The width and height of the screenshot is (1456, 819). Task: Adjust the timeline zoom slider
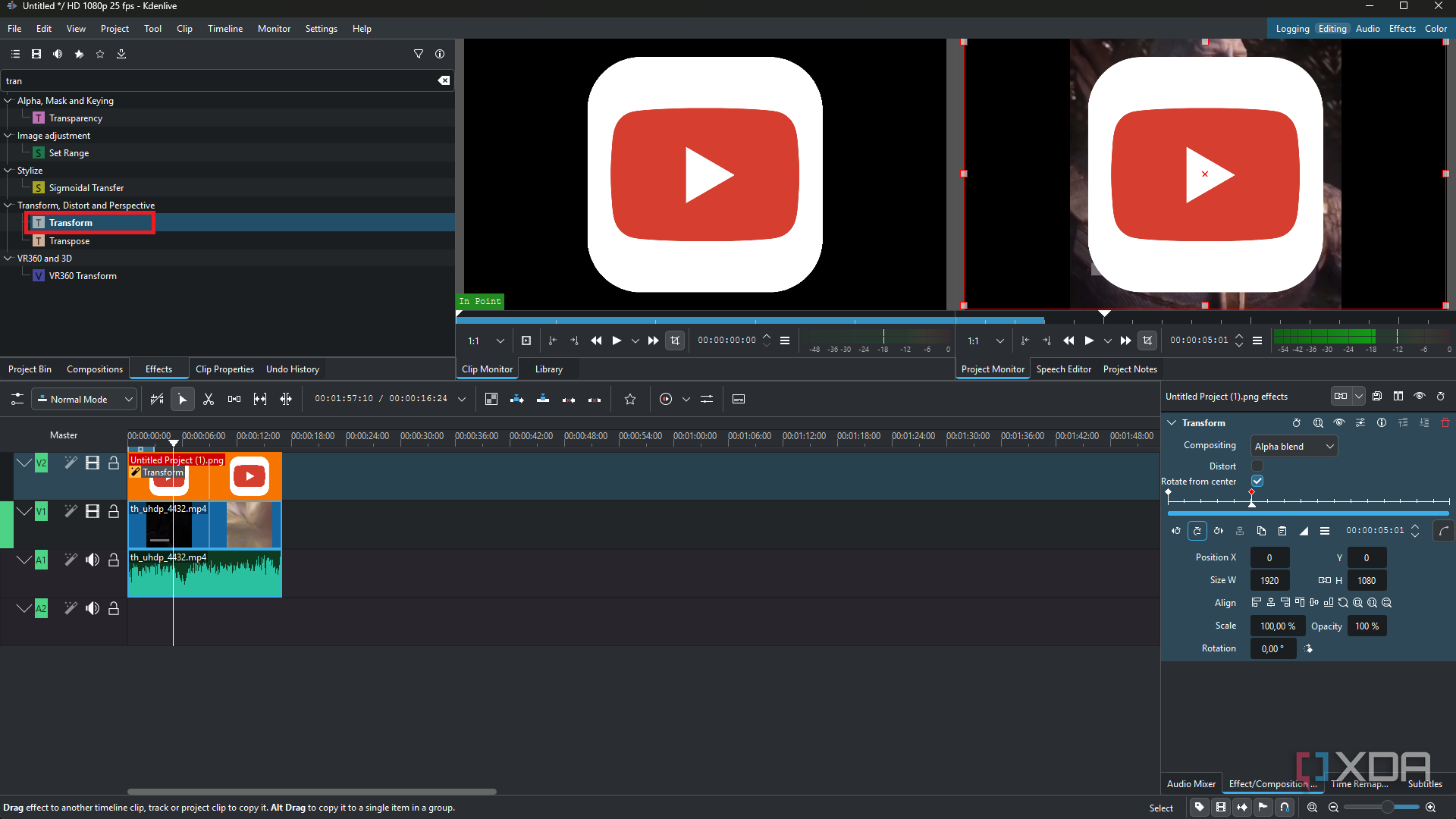[1381, 808]
